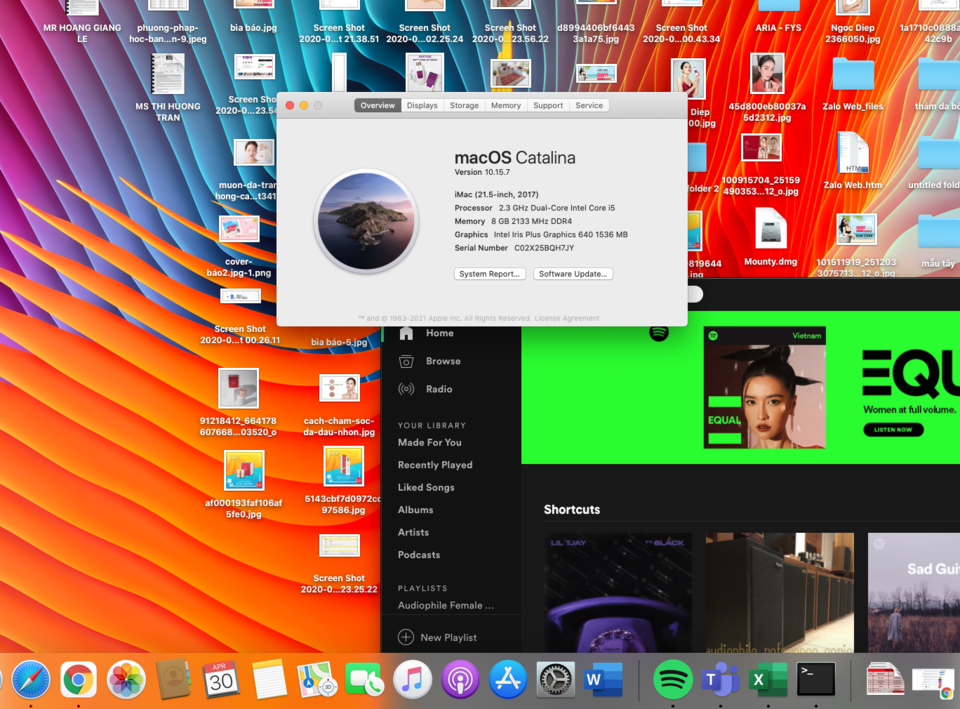Image resolution: width=960 pixels, height=709 pixels.
Task: Open Lil Tjay shortcut cover
Action: pos(618,592)
